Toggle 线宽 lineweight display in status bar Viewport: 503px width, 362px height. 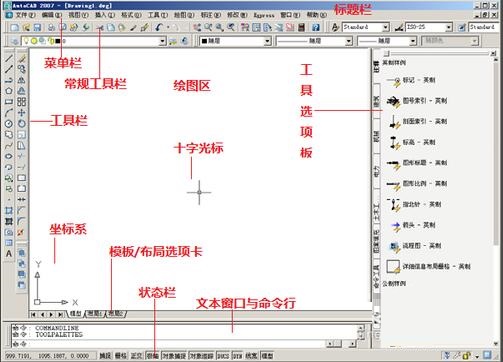[x=252, y=356]
